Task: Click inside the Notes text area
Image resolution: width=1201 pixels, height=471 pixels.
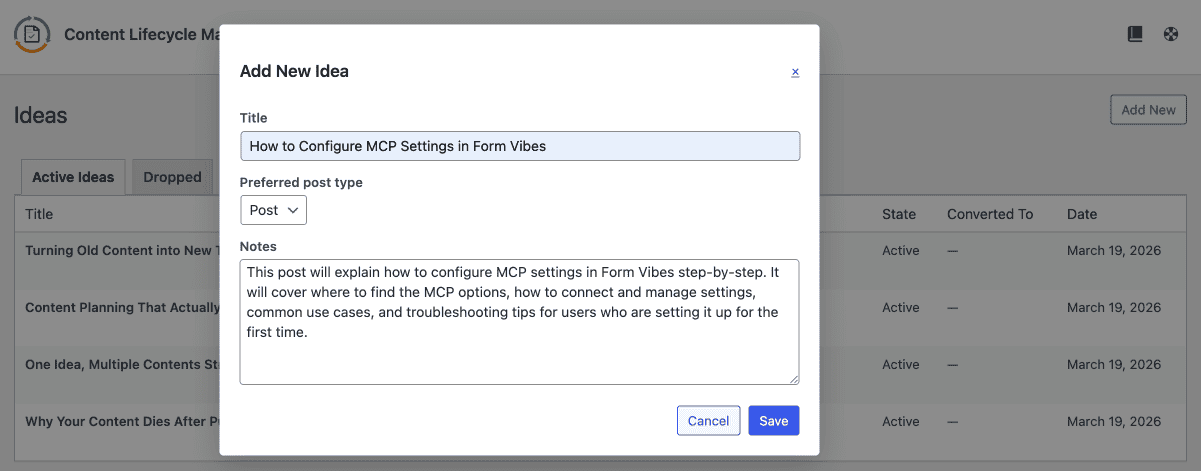Action: (520, 322)
